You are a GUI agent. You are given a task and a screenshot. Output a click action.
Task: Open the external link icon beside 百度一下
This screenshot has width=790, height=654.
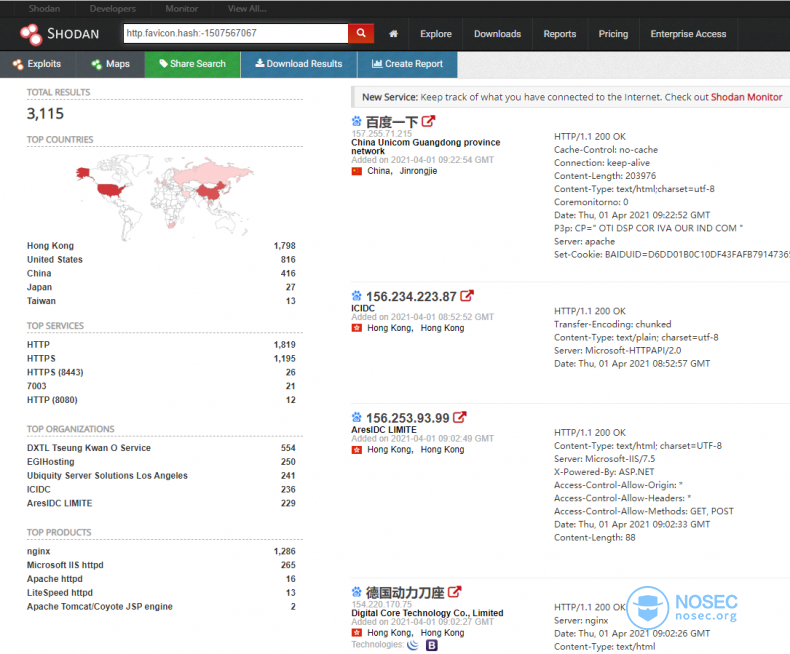tap(428, 121)
